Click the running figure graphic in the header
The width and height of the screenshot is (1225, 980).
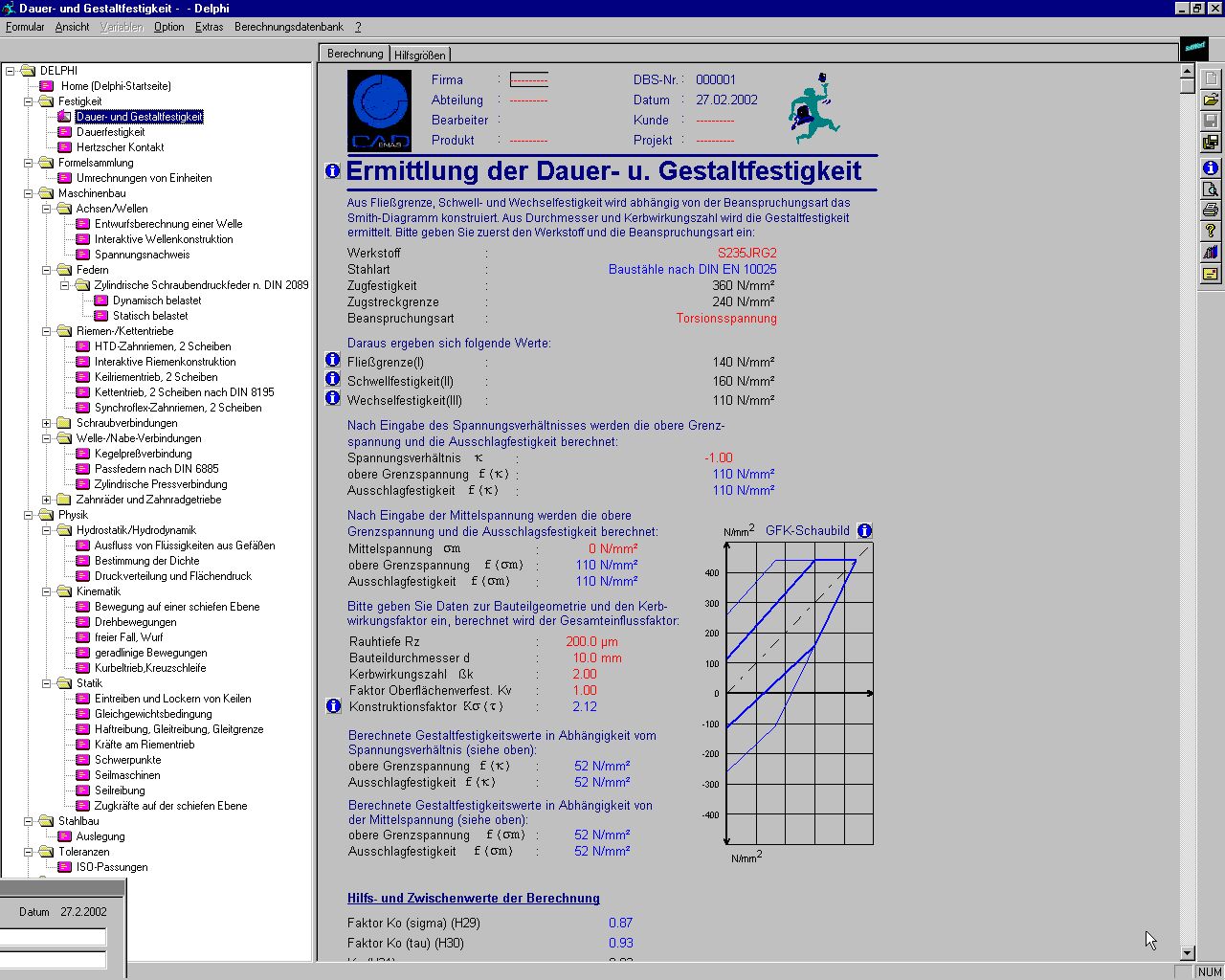pyautogui.click(x=813, y=108)
